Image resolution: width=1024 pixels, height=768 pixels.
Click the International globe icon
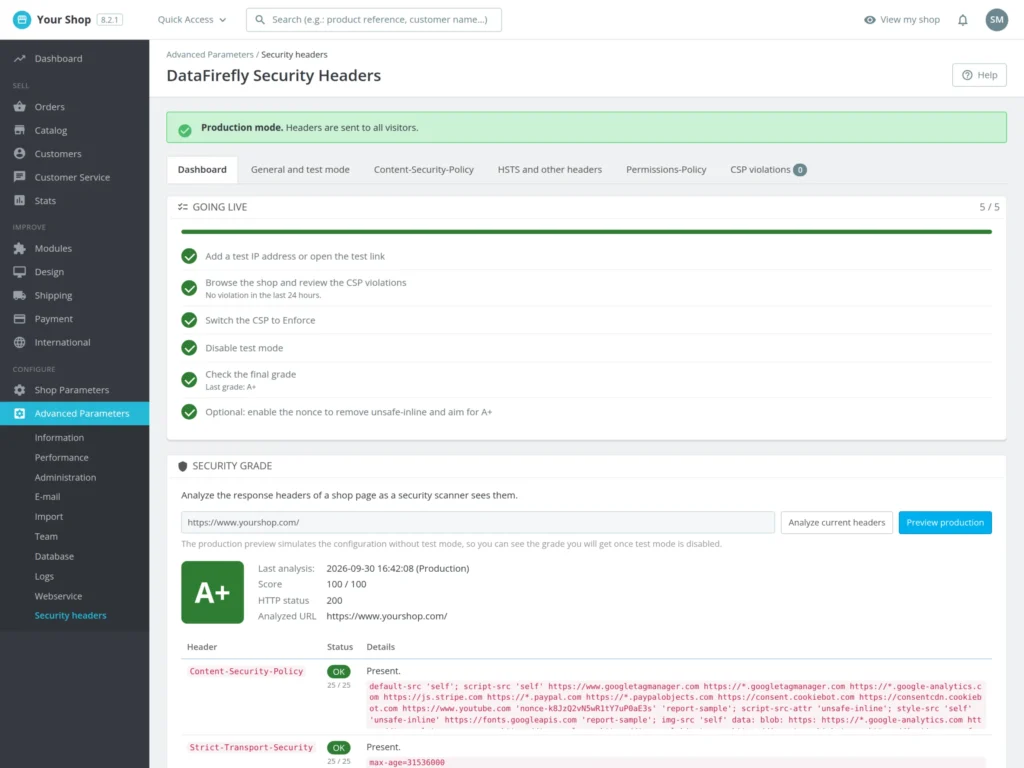click(x=20, y=342)
